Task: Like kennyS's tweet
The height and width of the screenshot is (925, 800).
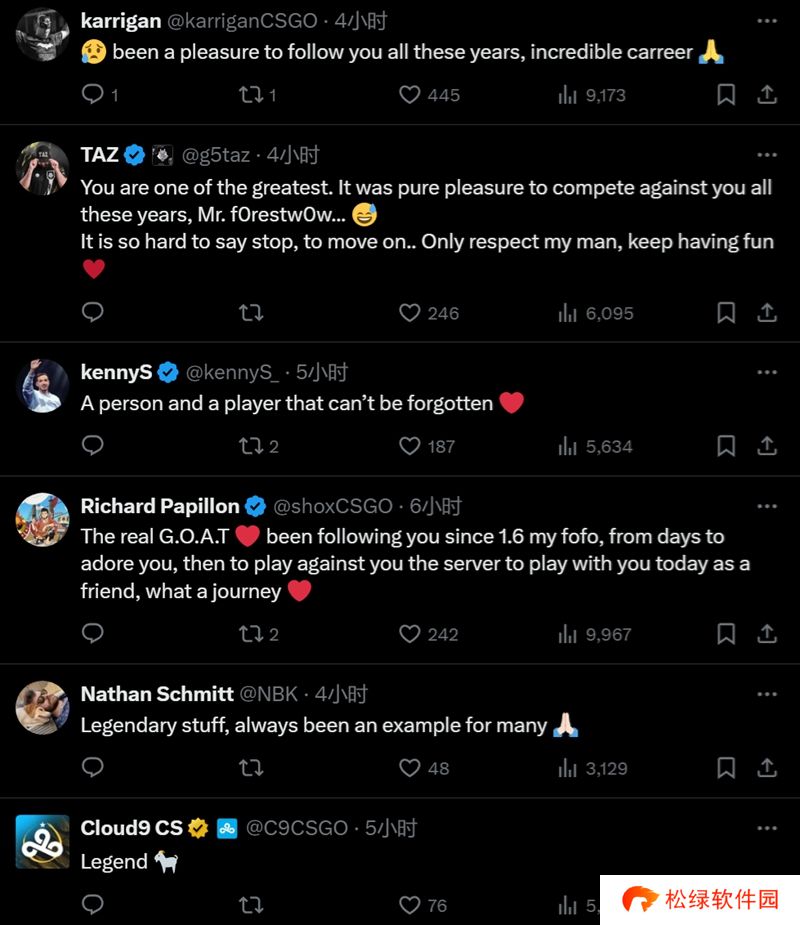Action: pos(410,446)
